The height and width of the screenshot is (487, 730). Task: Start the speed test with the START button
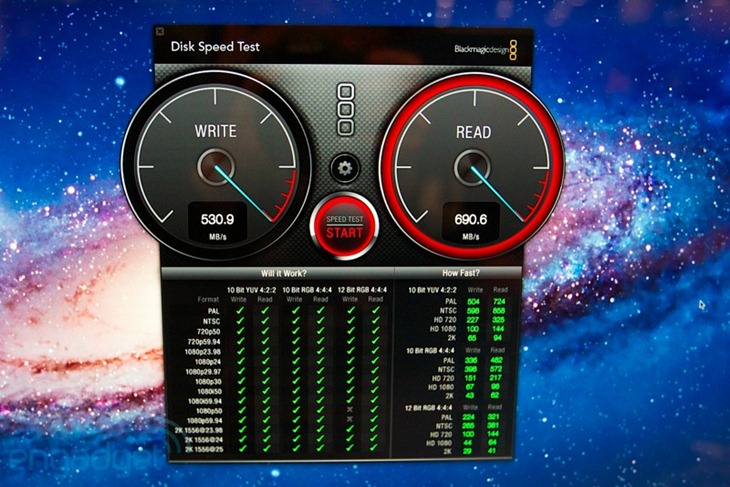345,227
